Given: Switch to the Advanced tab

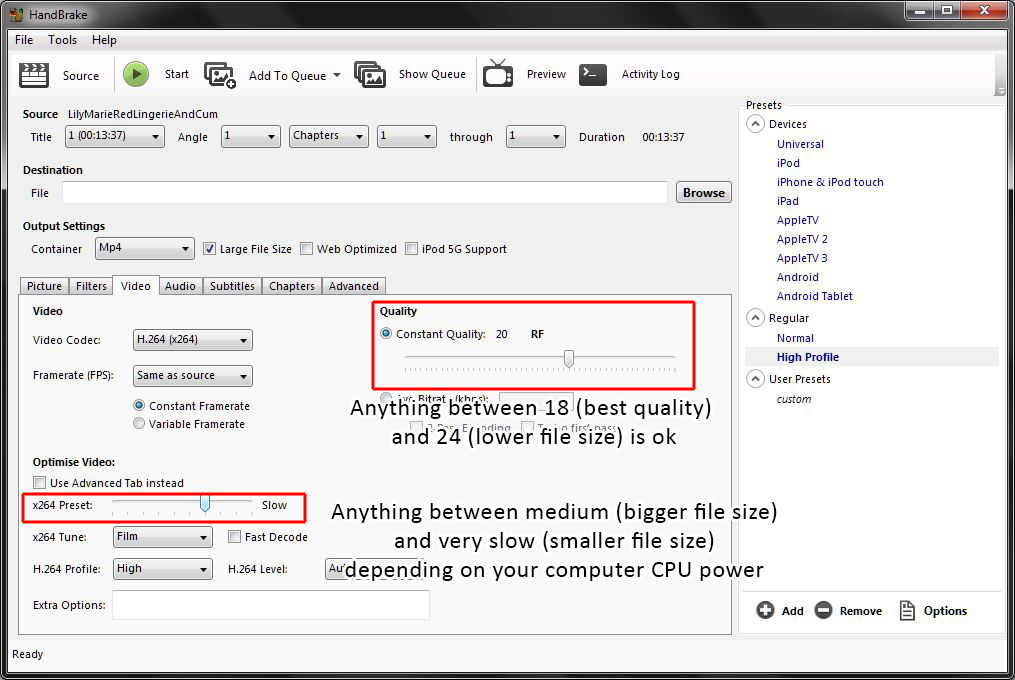Looking at the screenshot, I should (x=353, y=286).
